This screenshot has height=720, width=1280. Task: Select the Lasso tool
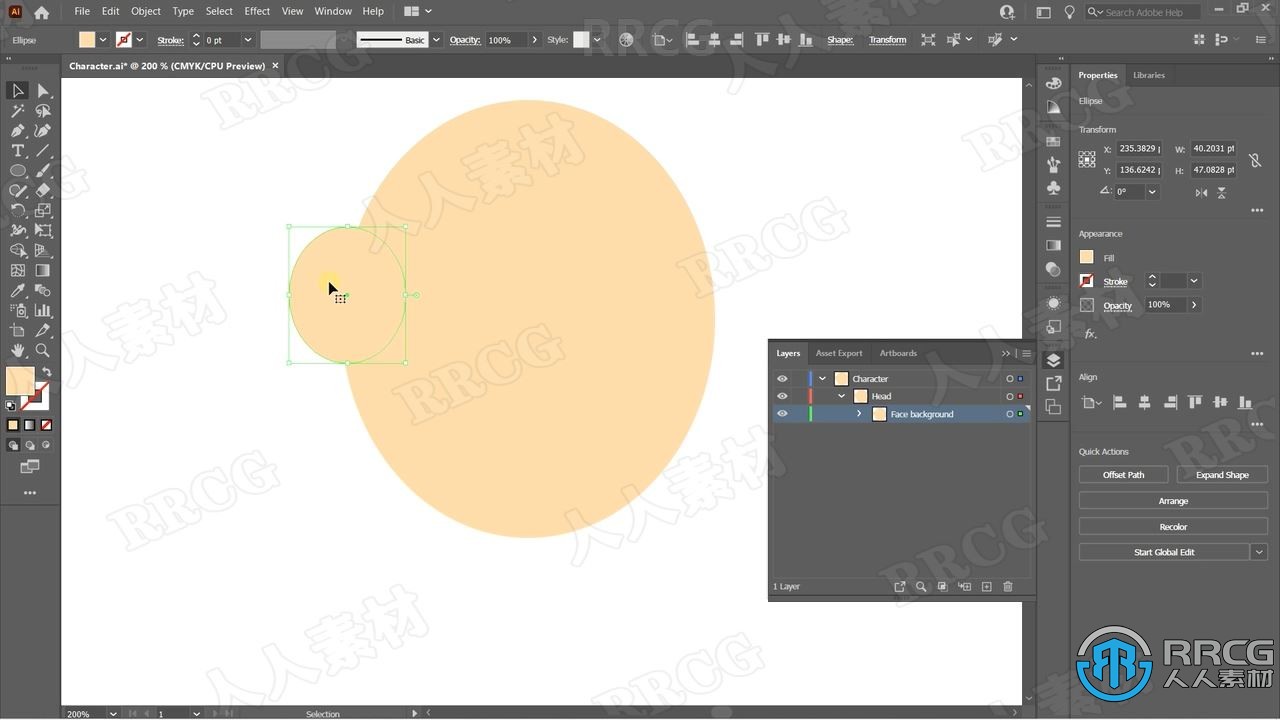pyautogui.click(x=43, y=111)
